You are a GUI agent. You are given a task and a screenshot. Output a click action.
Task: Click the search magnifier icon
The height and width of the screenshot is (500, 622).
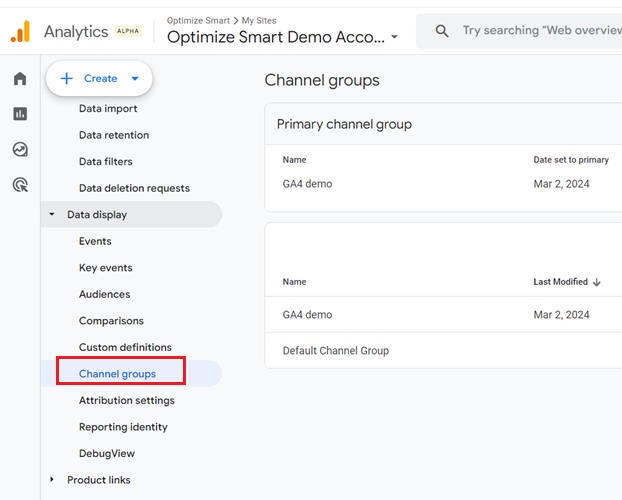[442, 31]
